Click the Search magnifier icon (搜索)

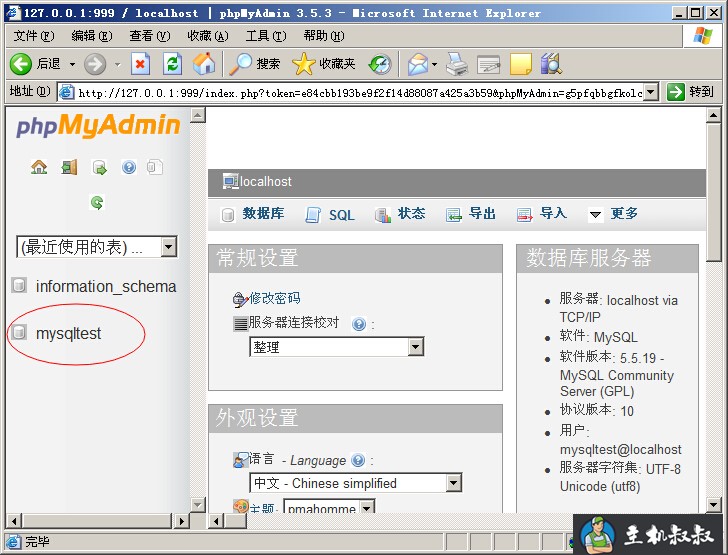(x=241, y=64)
